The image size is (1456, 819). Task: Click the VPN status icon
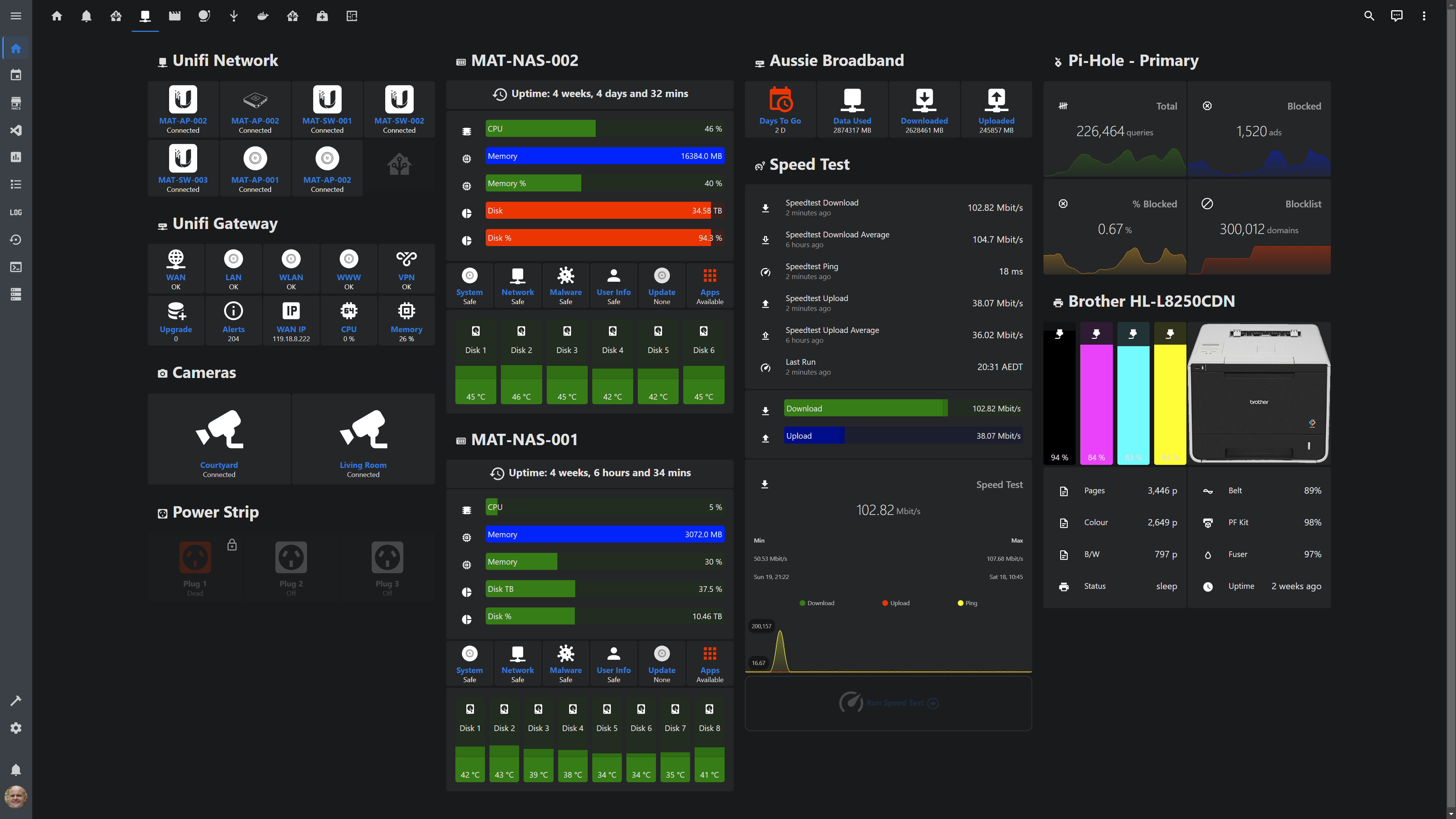coord(406,259)
